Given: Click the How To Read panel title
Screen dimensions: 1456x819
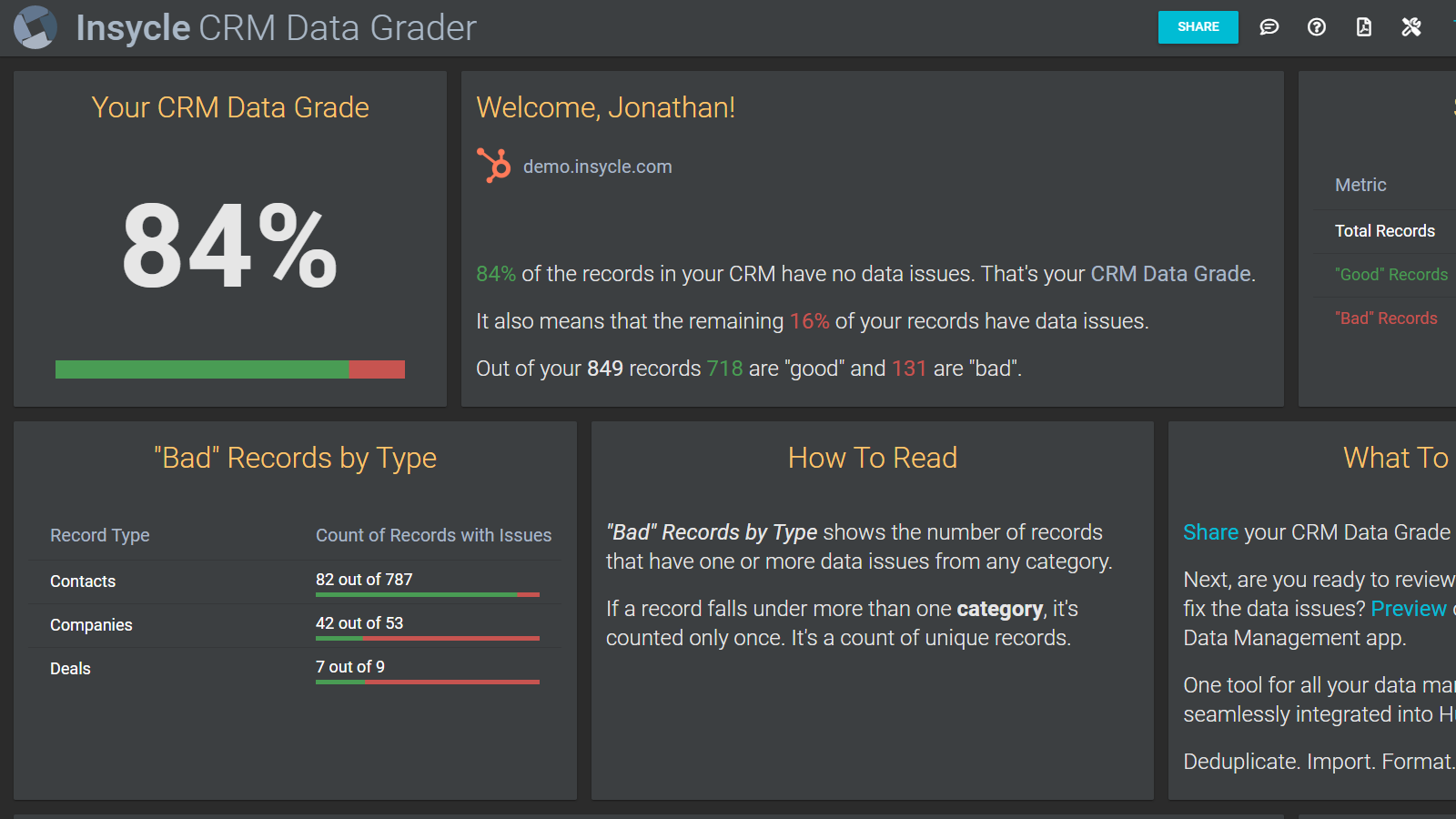Looking at the screenshot, I should point(872,458).
